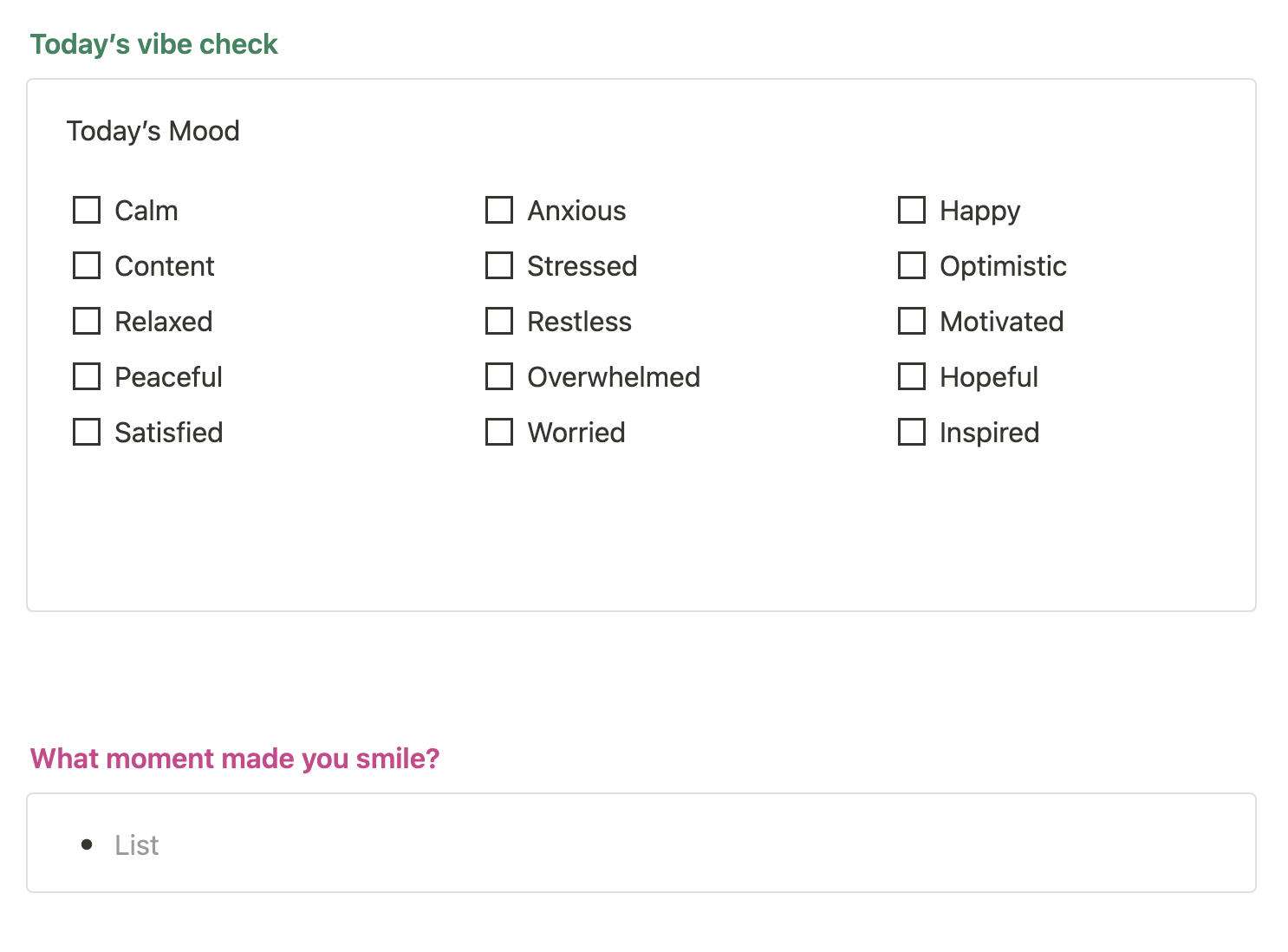Tick the Motivated mood checkbox
Image resolution: width=1288 pixels, height=952 pixels.
coord(912,321)
